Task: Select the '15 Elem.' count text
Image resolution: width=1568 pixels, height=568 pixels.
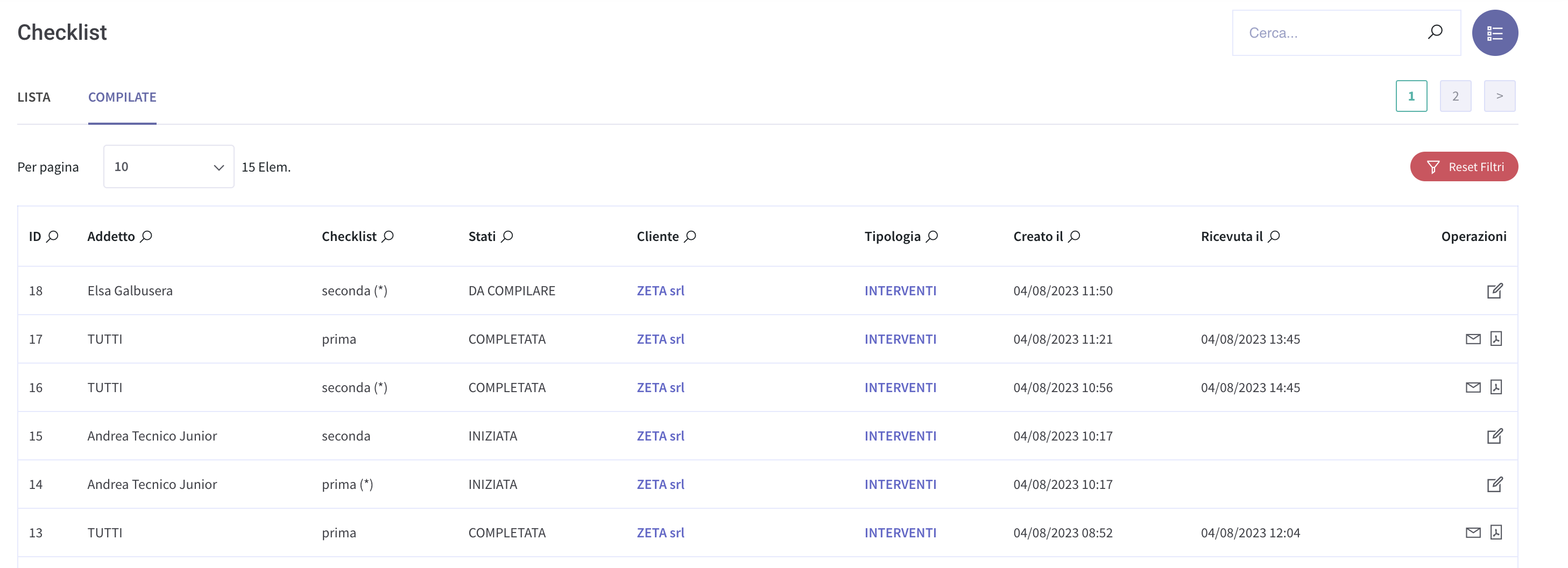Action: pos(266,167)
